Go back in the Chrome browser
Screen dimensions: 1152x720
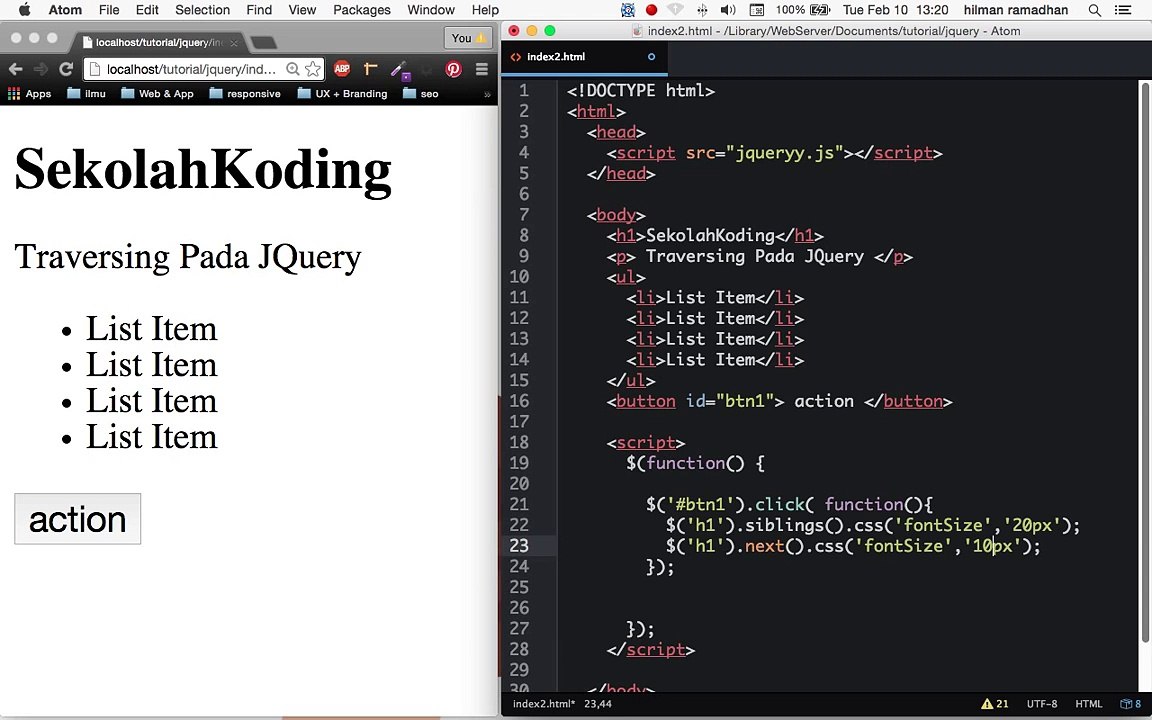(x=15, y=69)
